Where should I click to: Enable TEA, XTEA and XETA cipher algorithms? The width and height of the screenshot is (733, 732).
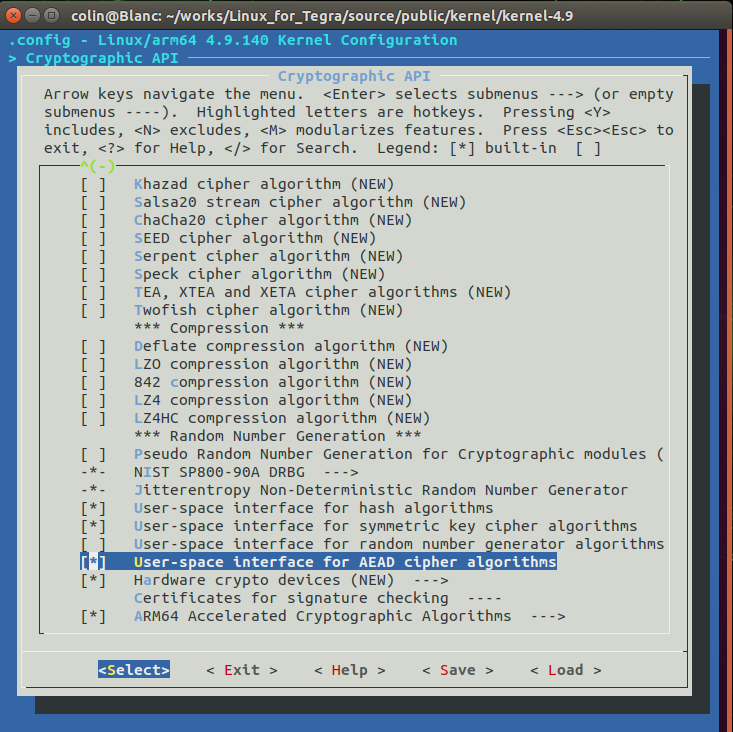tap(93, 292)
